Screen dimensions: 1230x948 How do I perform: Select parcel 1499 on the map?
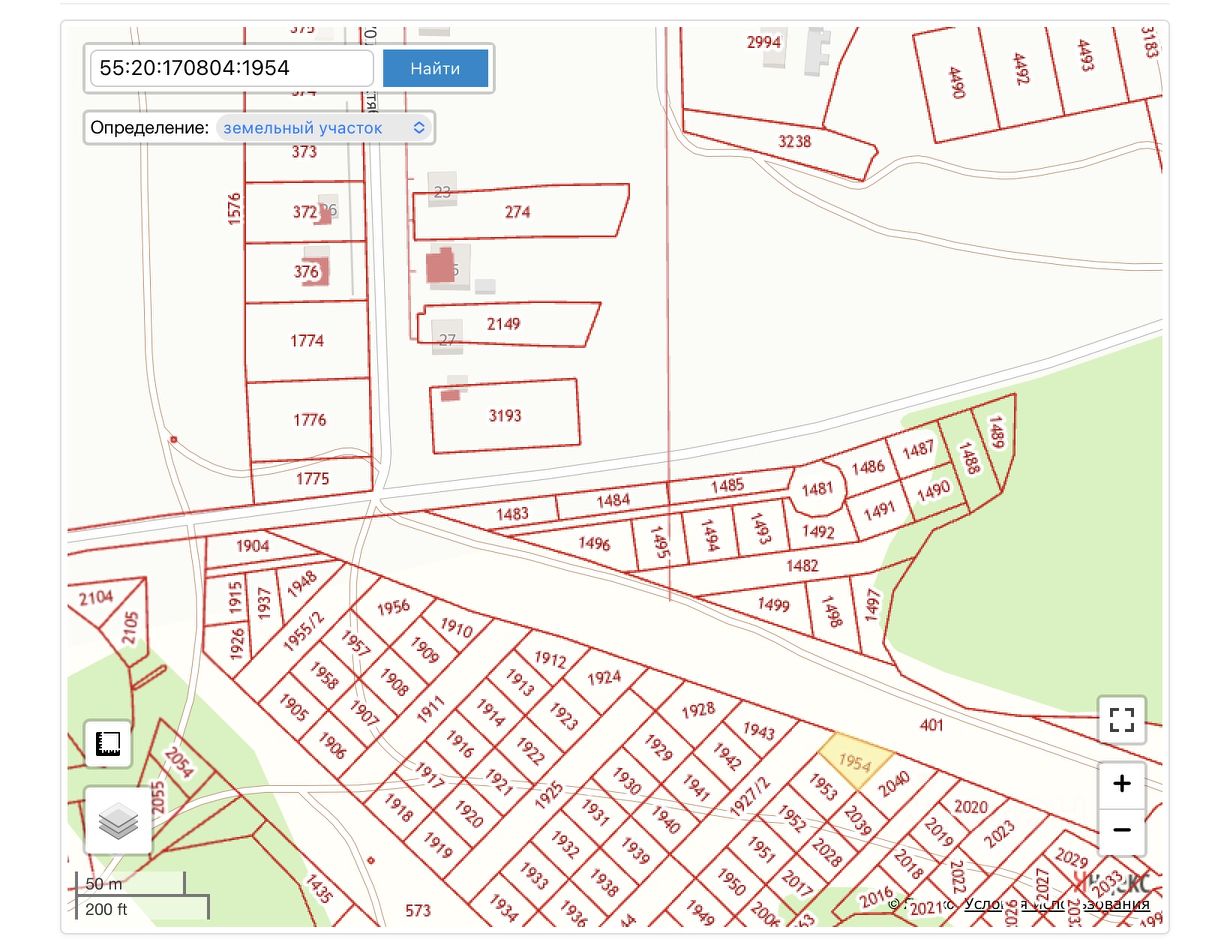pyautogui.click(x=773, y=605)
